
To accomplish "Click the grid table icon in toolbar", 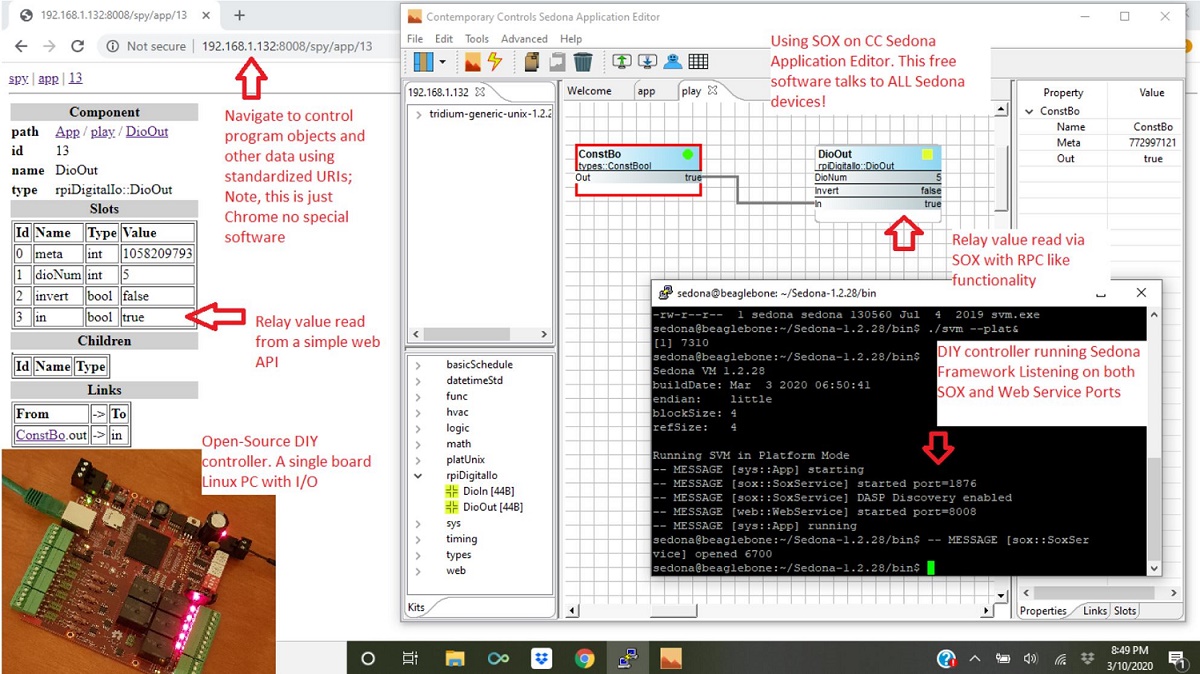I will 698,62.
